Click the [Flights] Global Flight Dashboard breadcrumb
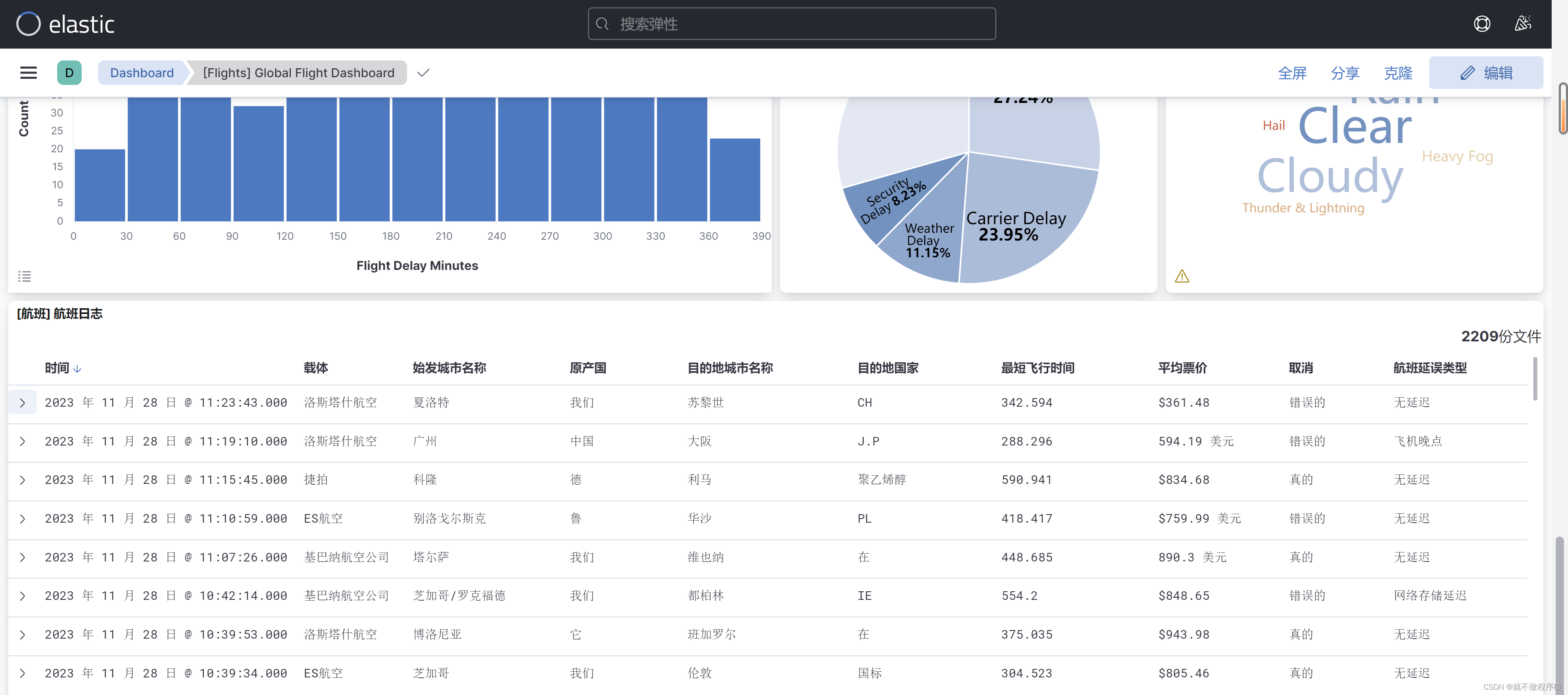The height and width of the screenshot is (695, 1568). coord(298,73)
